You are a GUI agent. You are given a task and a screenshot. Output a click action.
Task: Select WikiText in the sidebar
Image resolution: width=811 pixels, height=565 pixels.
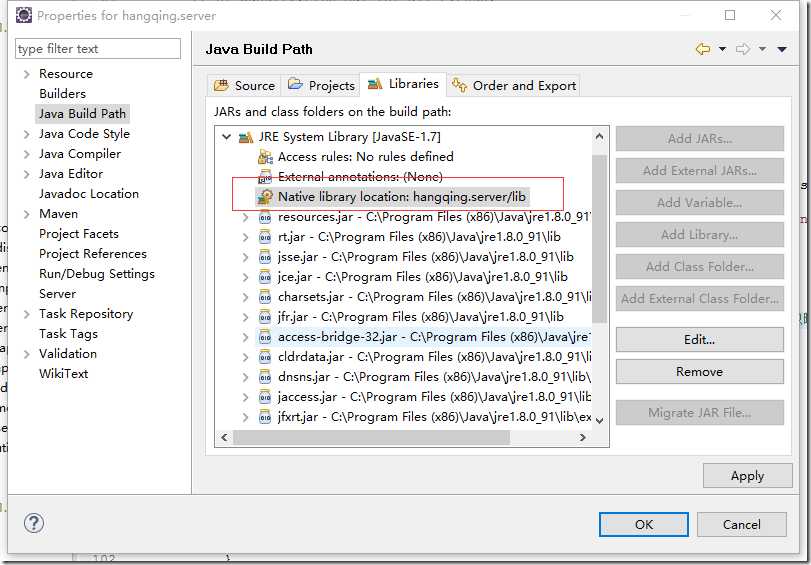coord(63,374)
